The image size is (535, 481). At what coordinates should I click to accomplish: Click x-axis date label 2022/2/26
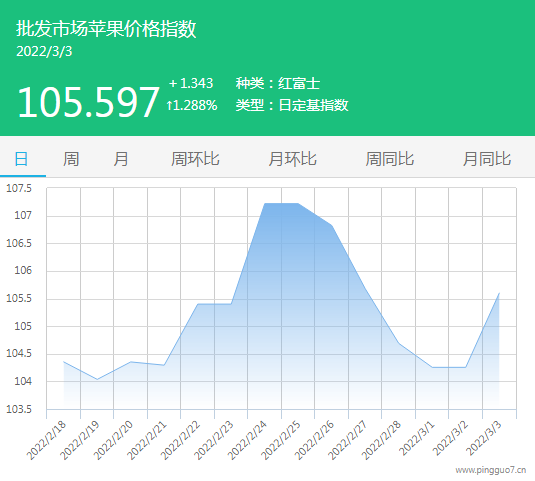pos(314,440)
